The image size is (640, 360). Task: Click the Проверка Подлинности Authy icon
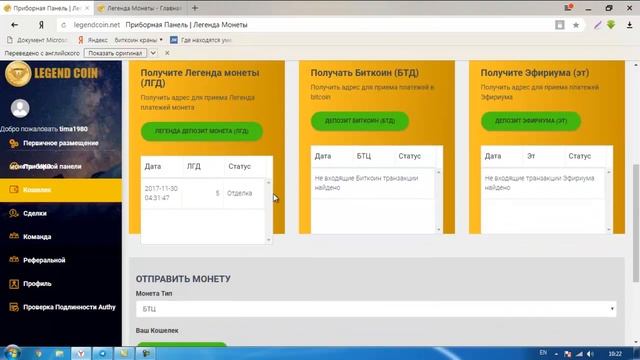(x=14, y=307)
